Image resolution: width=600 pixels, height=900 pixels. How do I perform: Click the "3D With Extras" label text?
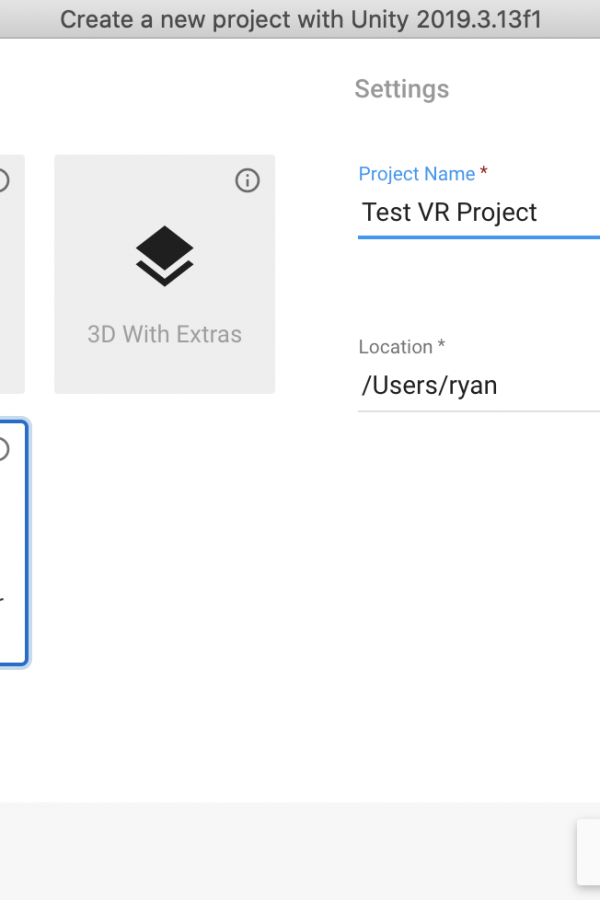click(x=165, y=334)
